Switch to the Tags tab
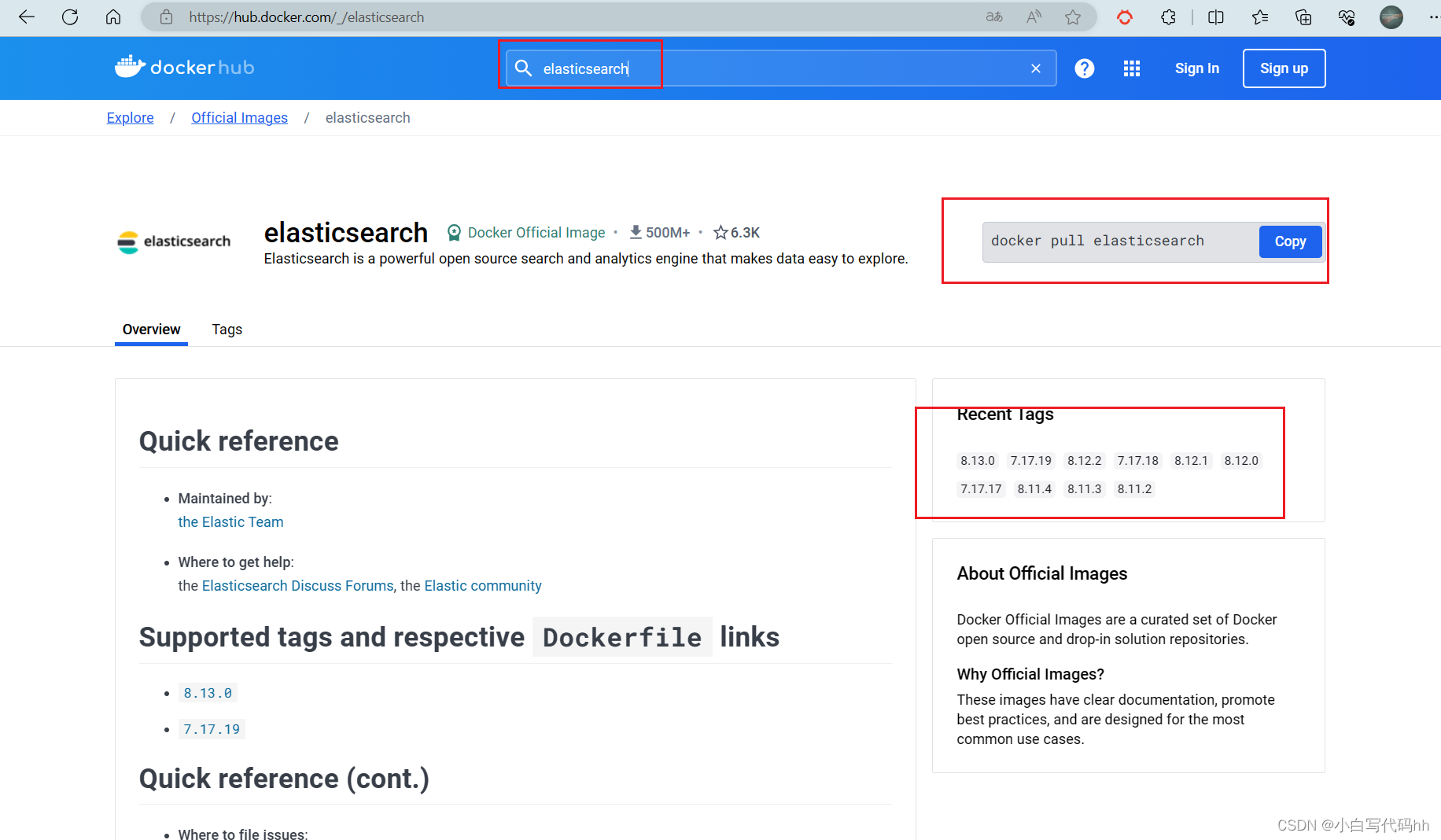Viewport: 1441px width, 840px height. 227,330
